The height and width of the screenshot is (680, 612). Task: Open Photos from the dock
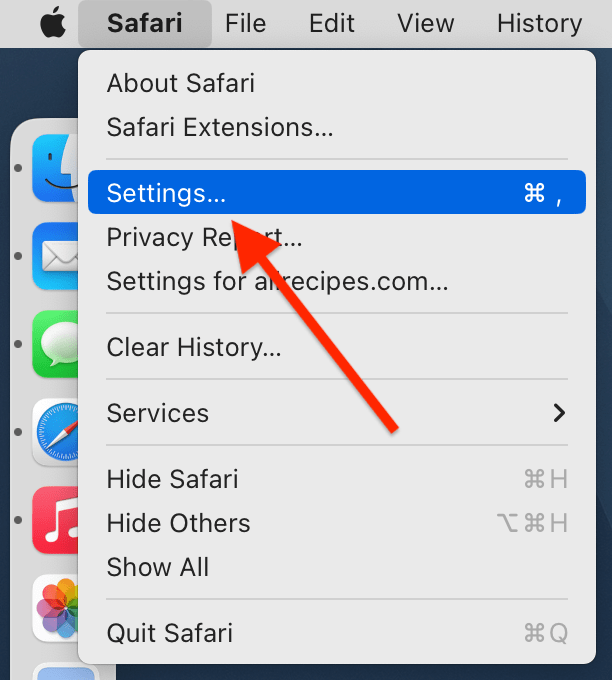coord(56,608)
